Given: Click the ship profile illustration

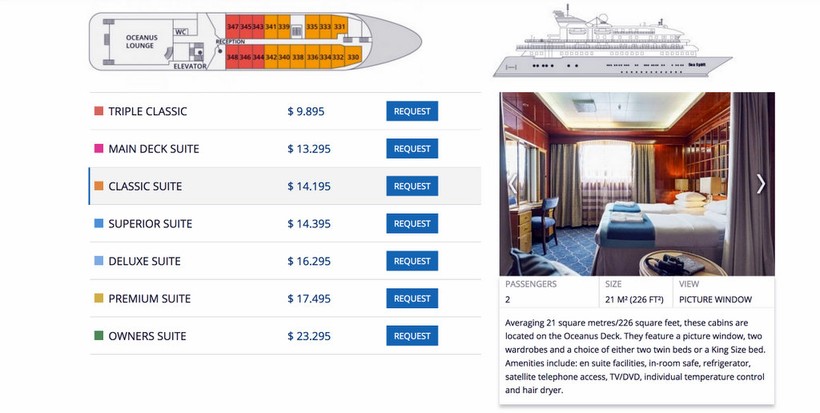Looking at the screenshot, I should pos(612,42).
